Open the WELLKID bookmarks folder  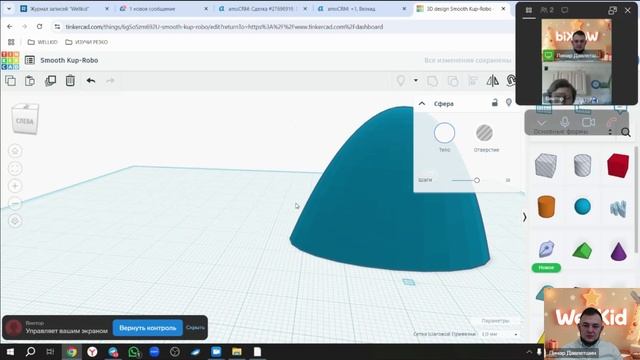(x=42, y=42)
